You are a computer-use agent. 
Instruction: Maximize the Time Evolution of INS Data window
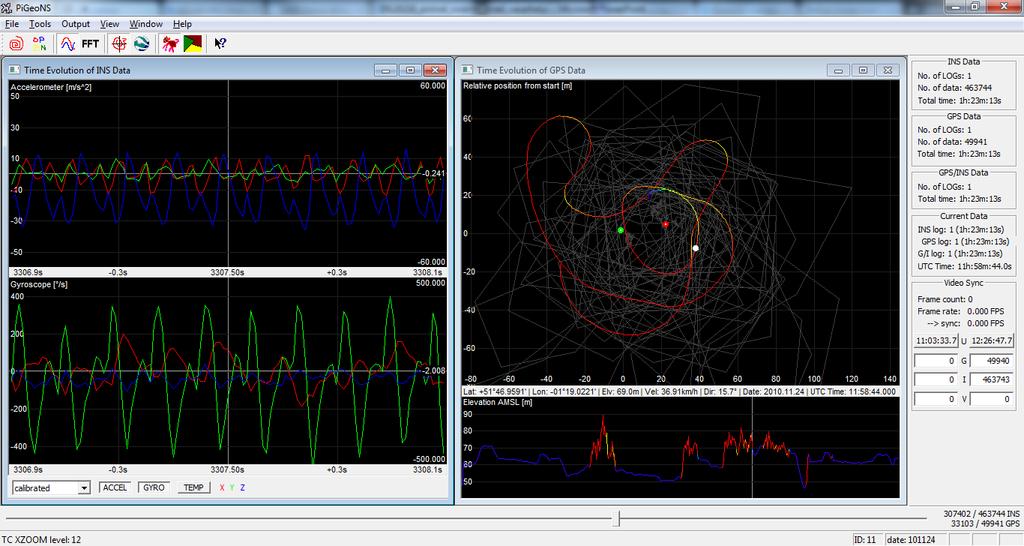tap(410, 70)
